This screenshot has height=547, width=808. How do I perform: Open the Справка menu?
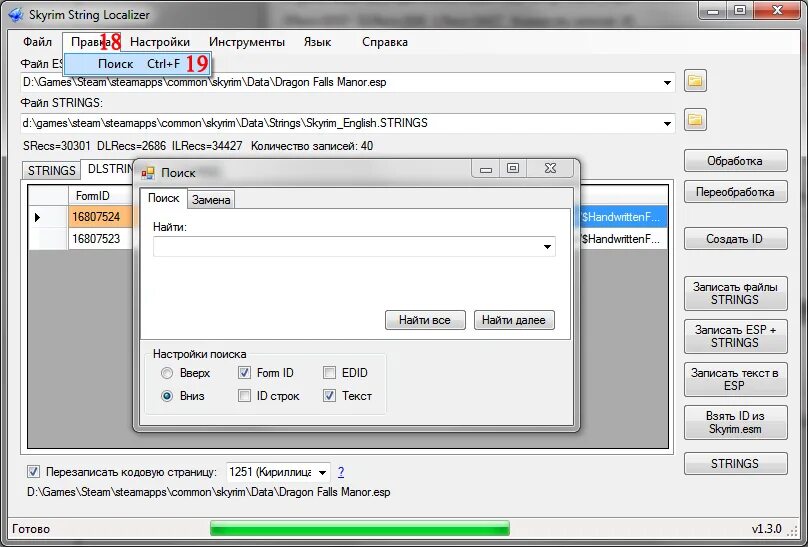tap(385, 42)
